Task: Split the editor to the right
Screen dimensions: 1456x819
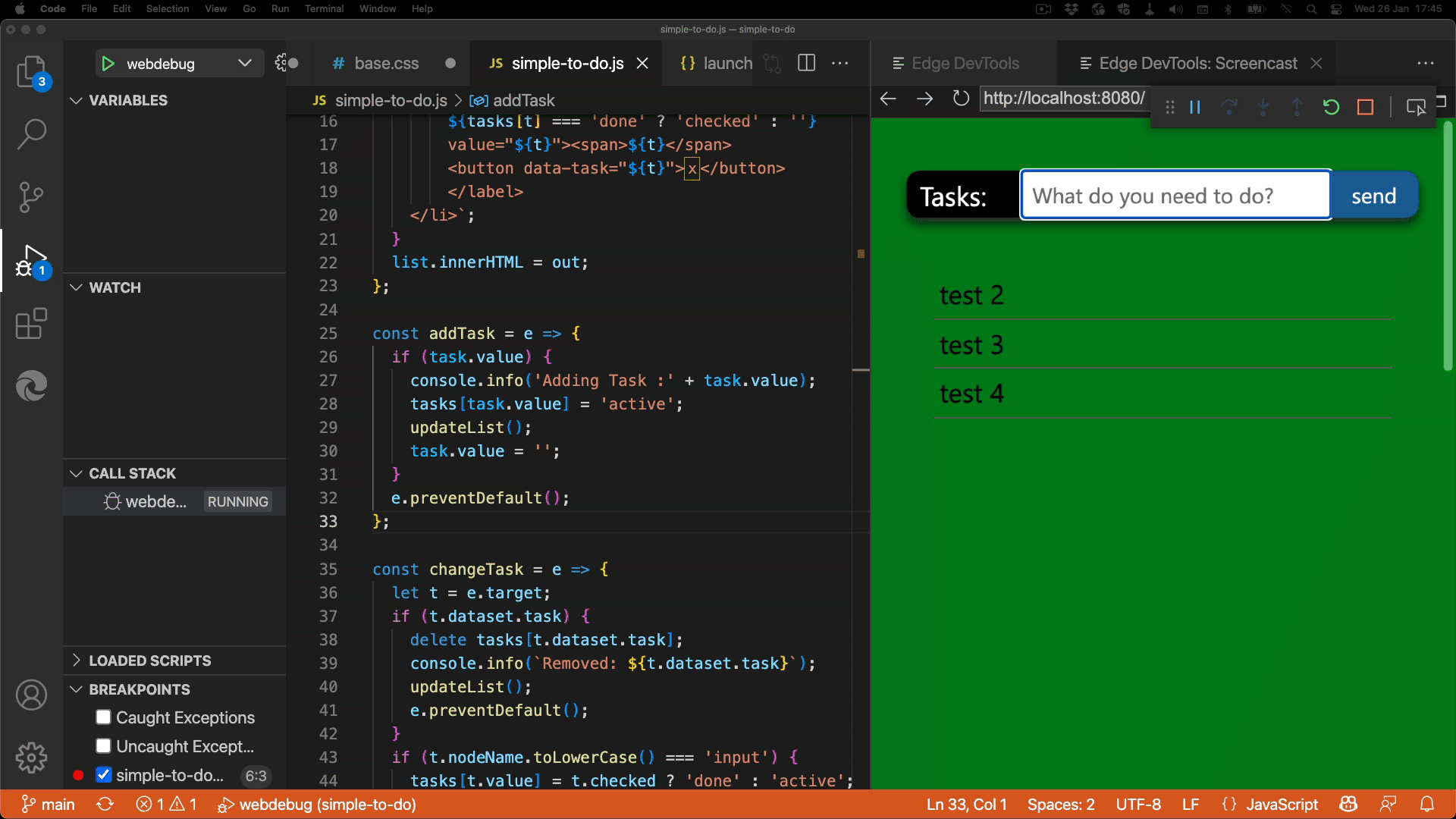Action: (x=807, y=63)
